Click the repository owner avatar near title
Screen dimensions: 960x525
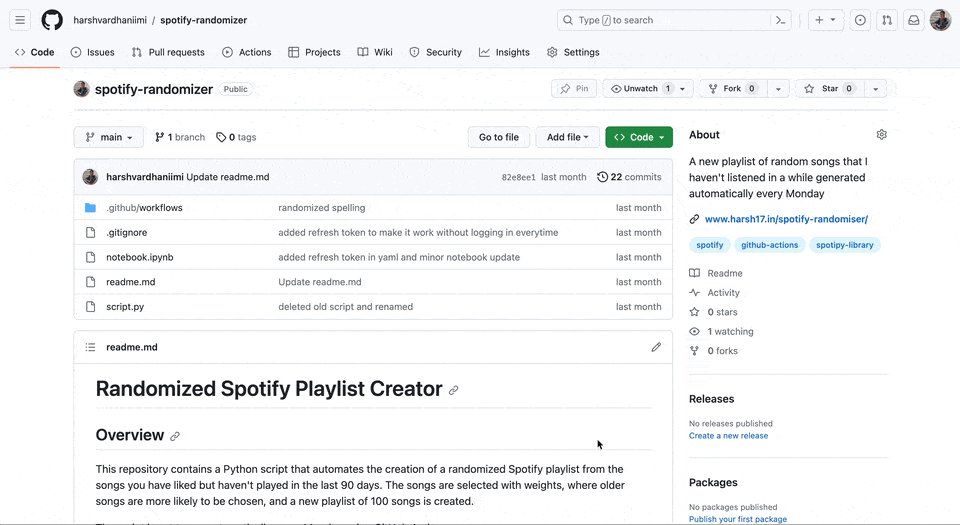pos(81,89)
